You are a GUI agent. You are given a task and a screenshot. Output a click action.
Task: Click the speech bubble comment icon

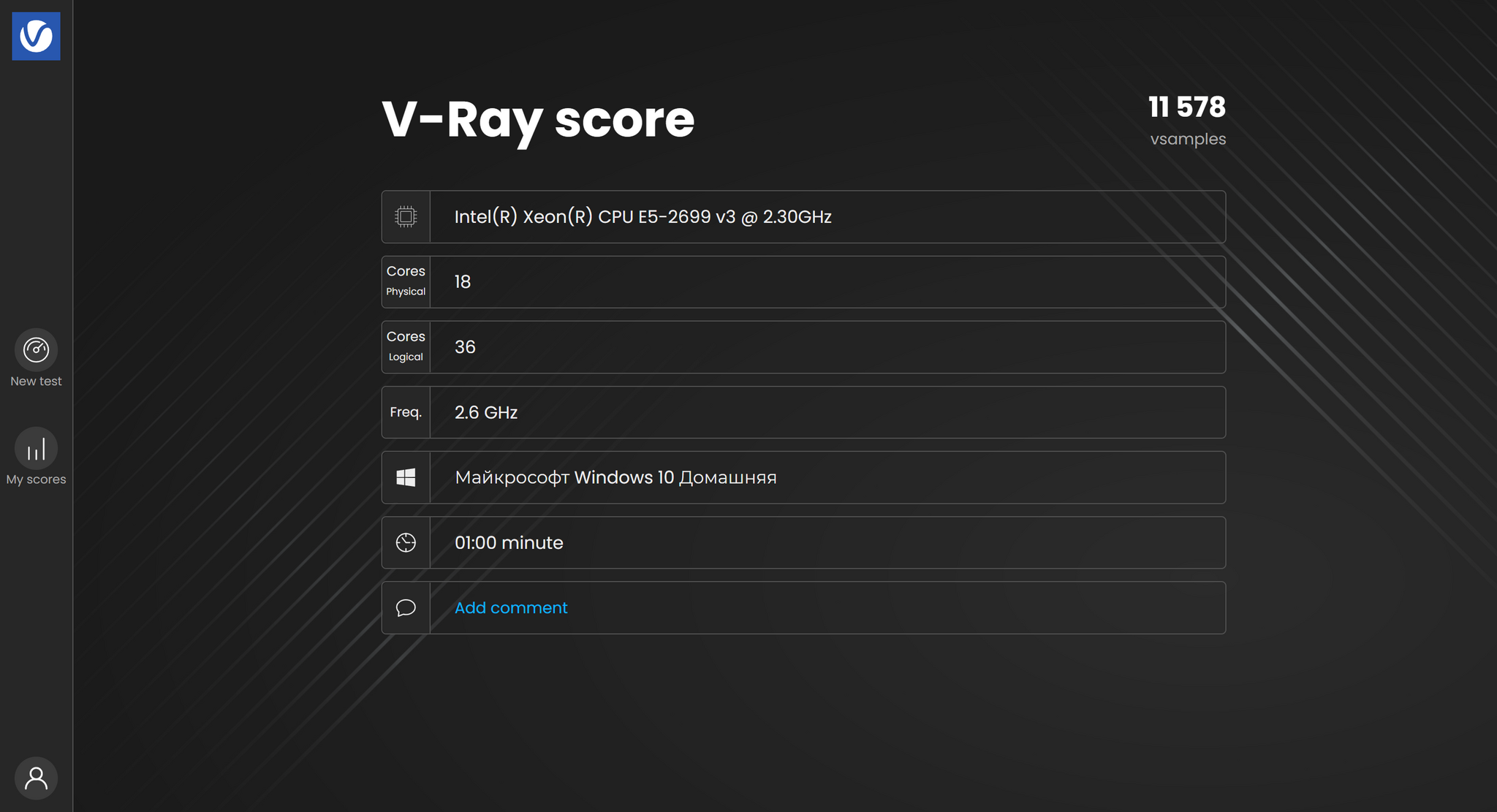[406, 608]
